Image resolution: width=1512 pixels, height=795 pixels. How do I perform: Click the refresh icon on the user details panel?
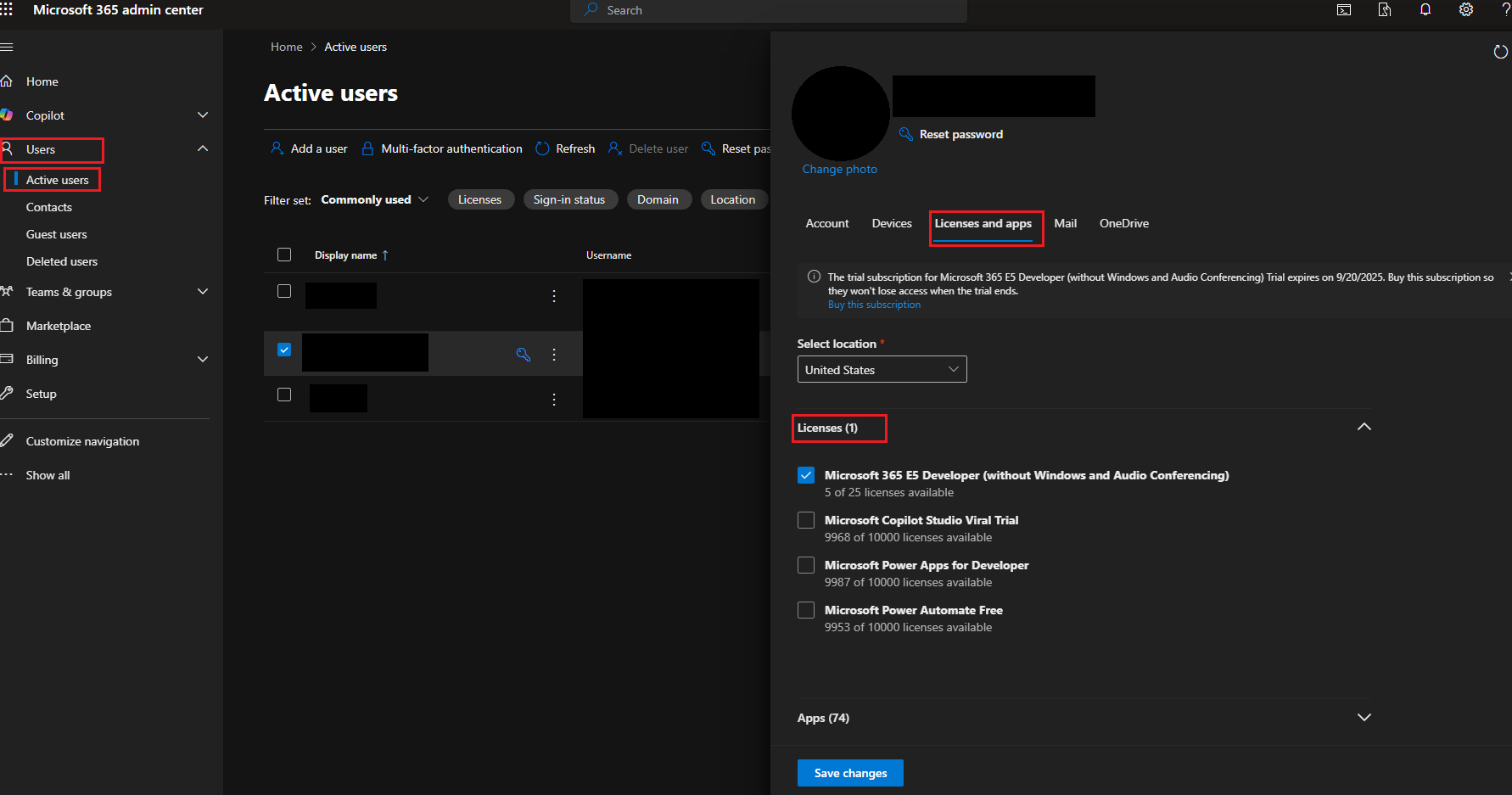tap(1499, 51)
